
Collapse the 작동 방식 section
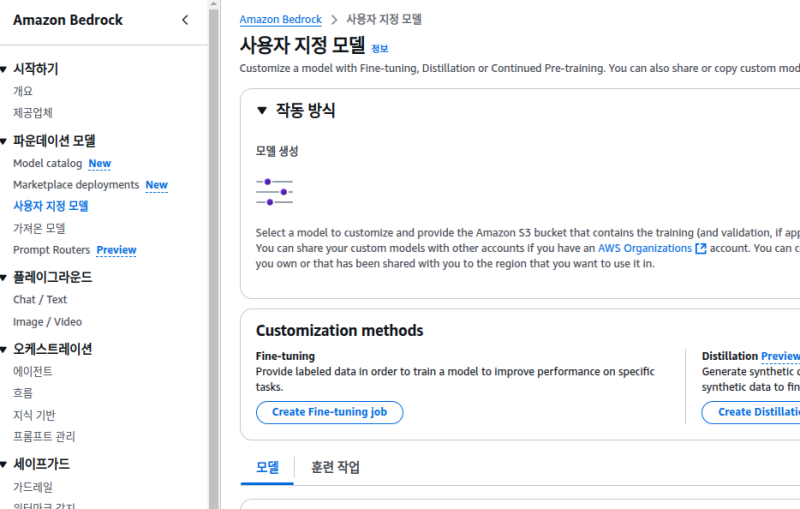(x=262, y=111)
